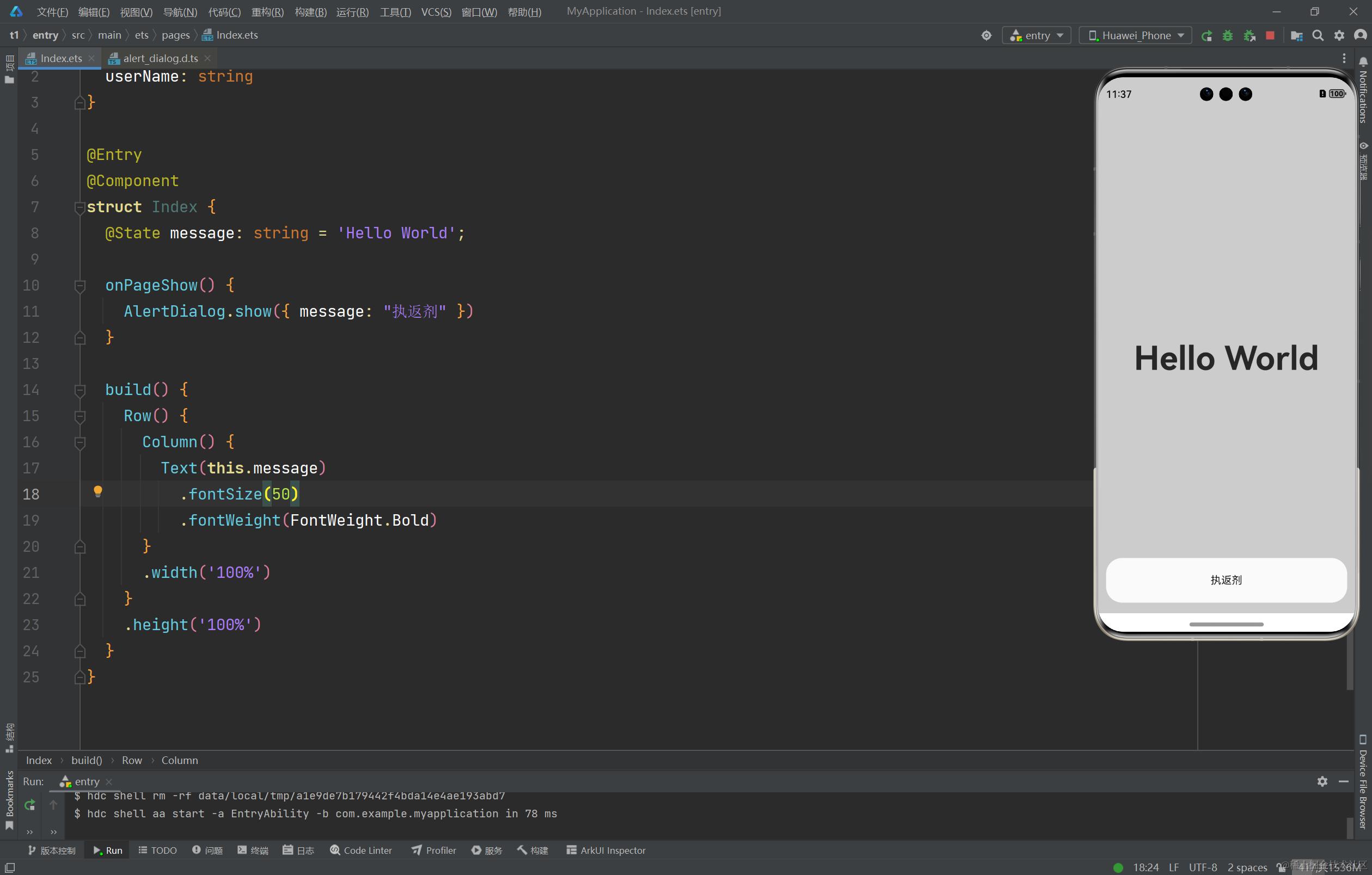Click the yellow lightbulb intention icon

point(97,491)
